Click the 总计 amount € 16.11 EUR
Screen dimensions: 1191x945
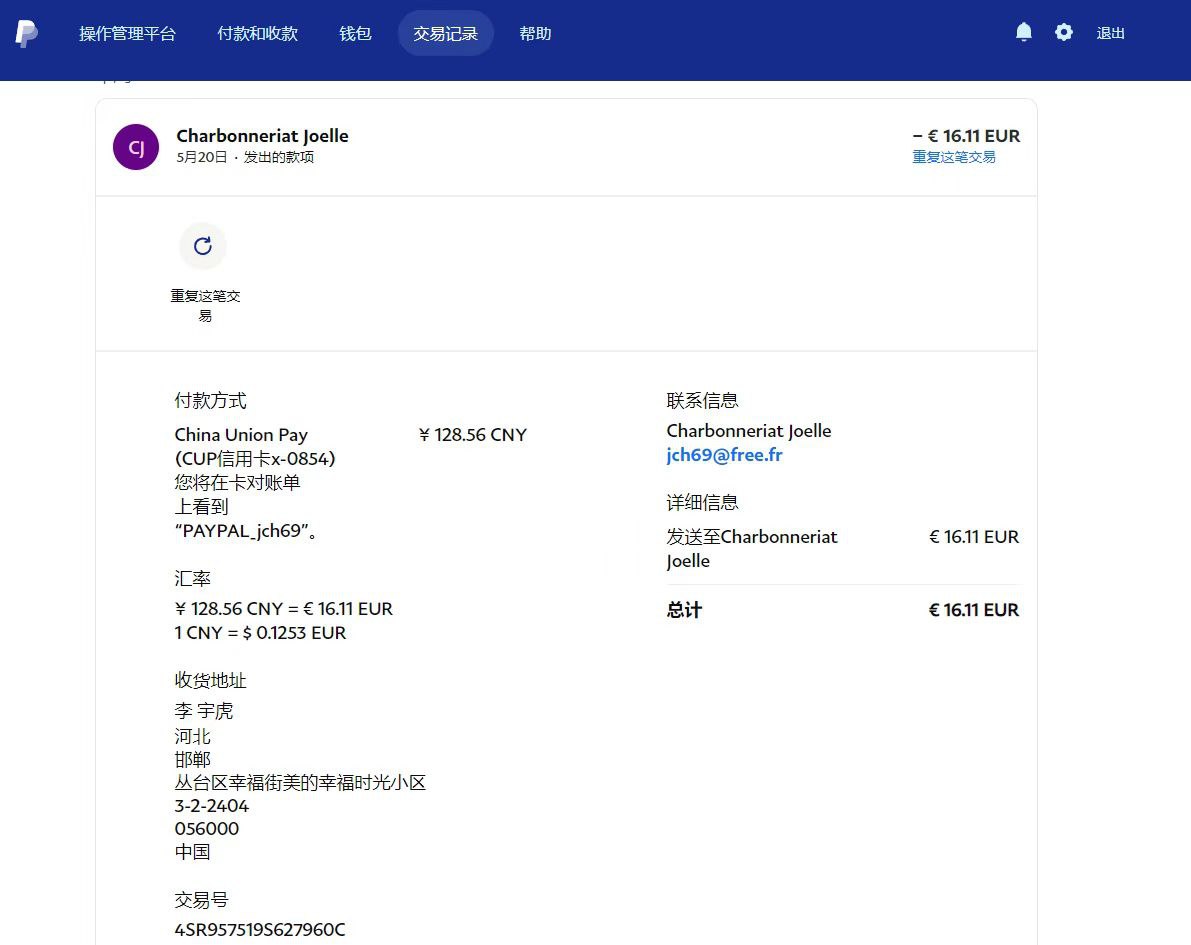tap(973, 610)
